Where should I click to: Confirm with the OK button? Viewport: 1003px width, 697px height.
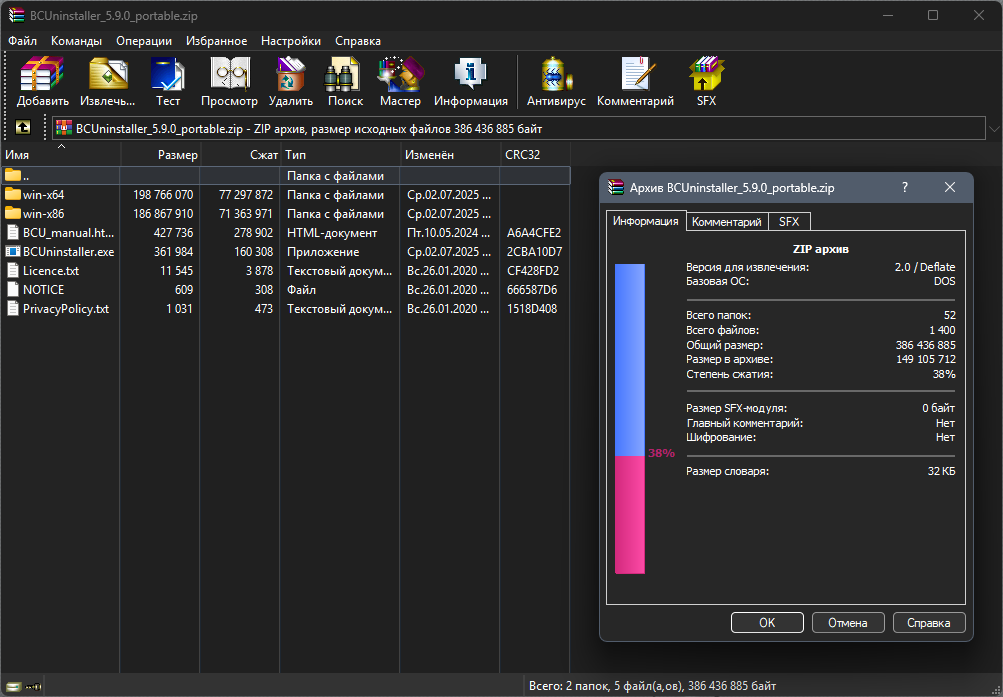tap(767, 622)
